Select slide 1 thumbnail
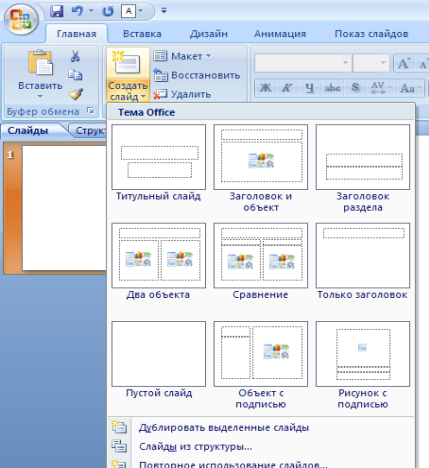 [64, 208]
